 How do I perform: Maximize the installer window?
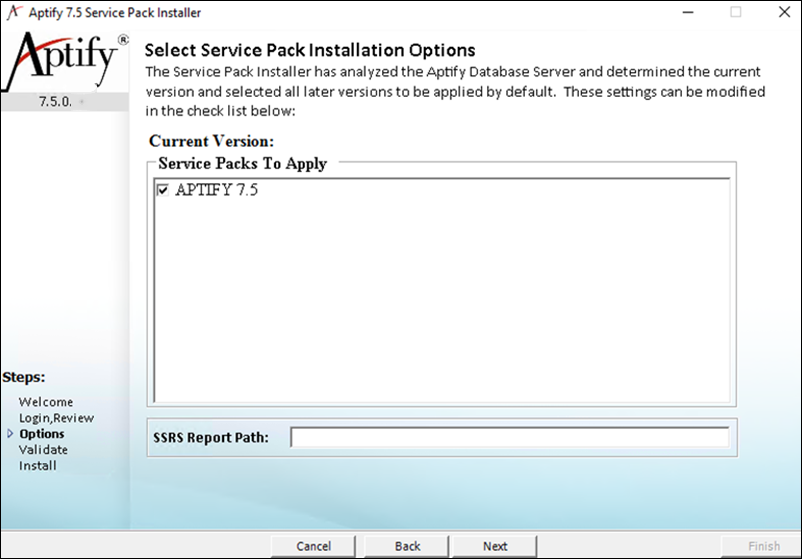(x=735, y=13)
